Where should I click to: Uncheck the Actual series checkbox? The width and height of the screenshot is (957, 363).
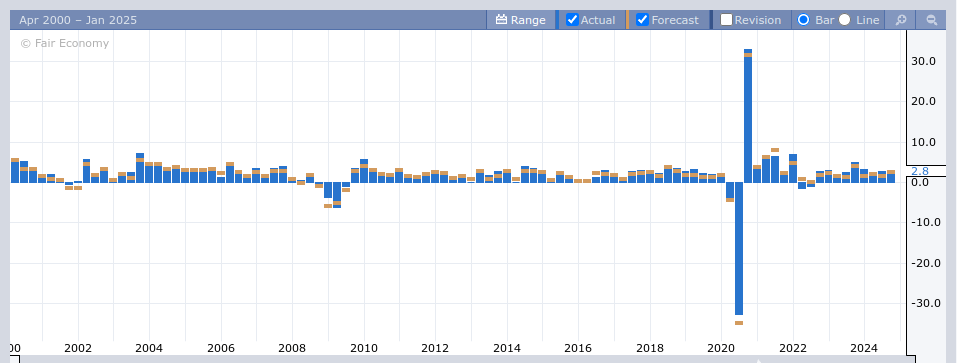pyautogui.click(x=572, y=20)
